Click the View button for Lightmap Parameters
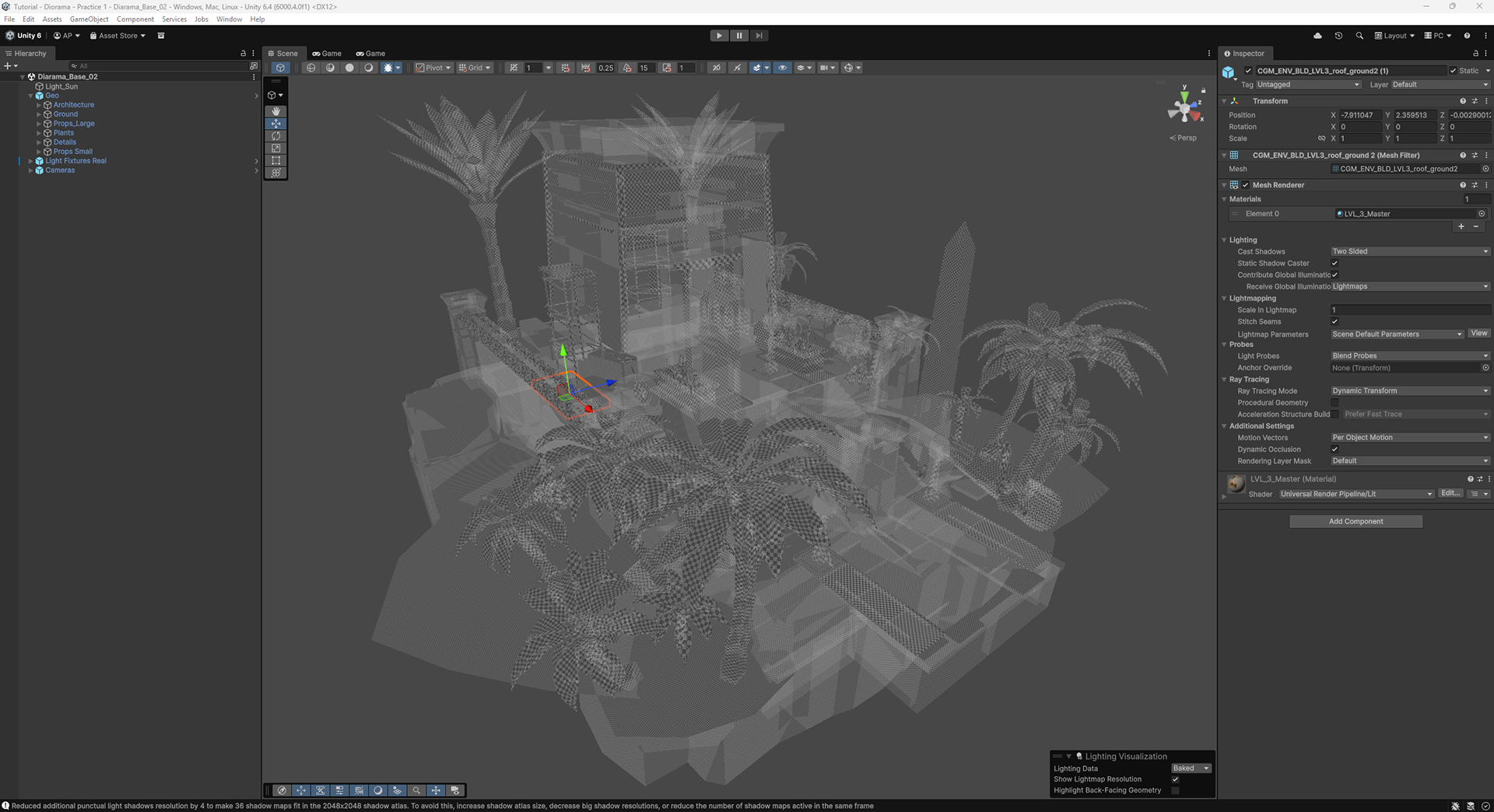The height and width of the screenshot is (812, 1494). [x=1478, y=334]
